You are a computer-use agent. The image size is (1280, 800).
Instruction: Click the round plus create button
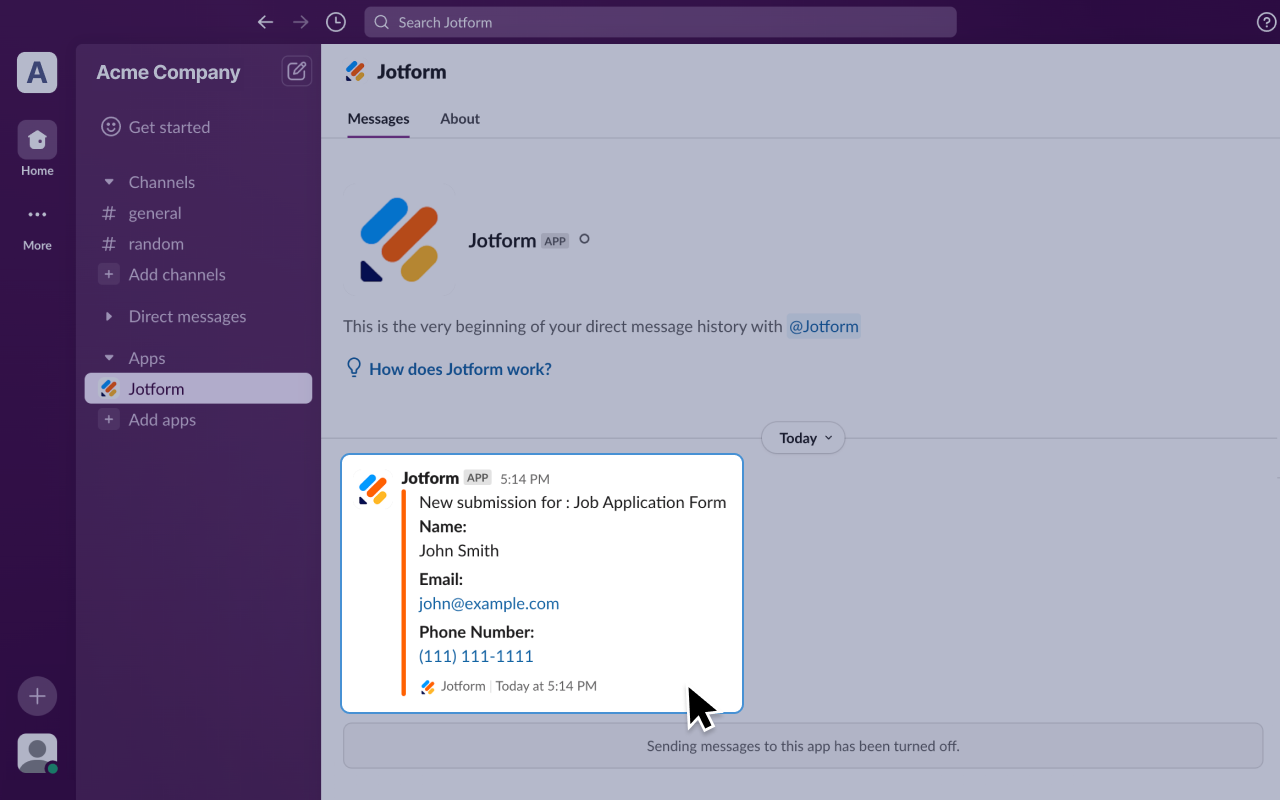coord(37,696)
